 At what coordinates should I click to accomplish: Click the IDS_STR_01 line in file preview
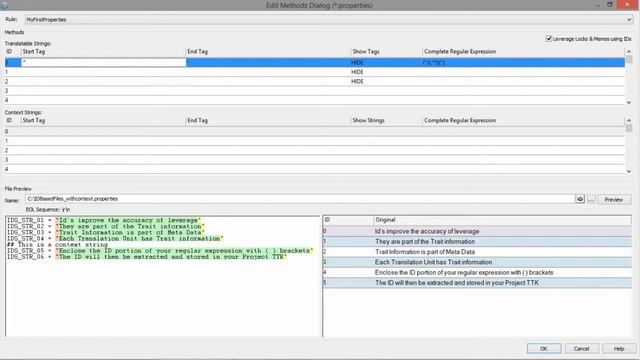(104, 220)
